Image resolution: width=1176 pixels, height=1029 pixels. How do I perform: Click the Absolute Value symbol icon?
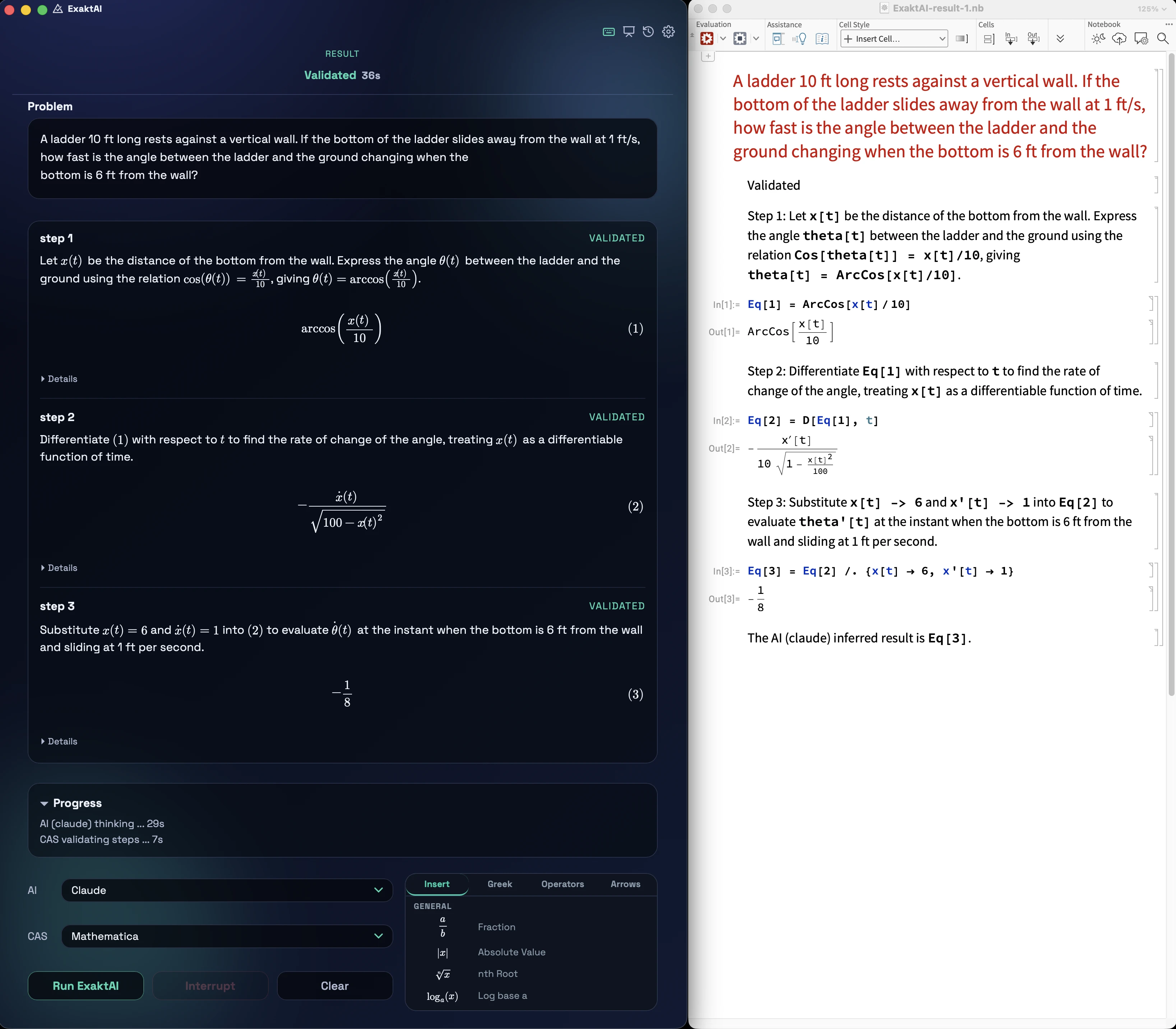coord(443,952)
